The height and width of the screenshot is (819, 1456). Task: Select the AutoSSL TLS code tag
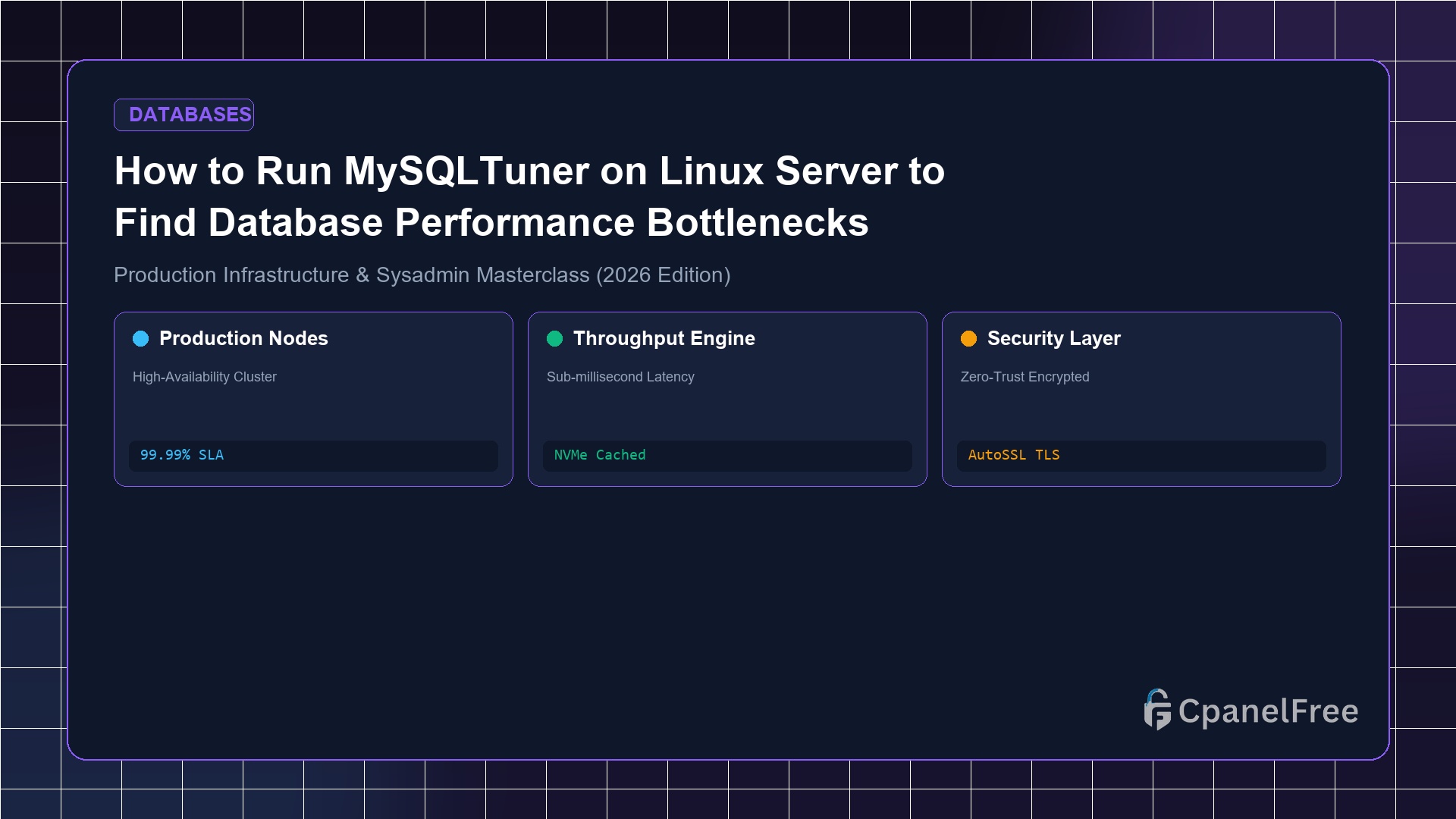coord(1141,456)
